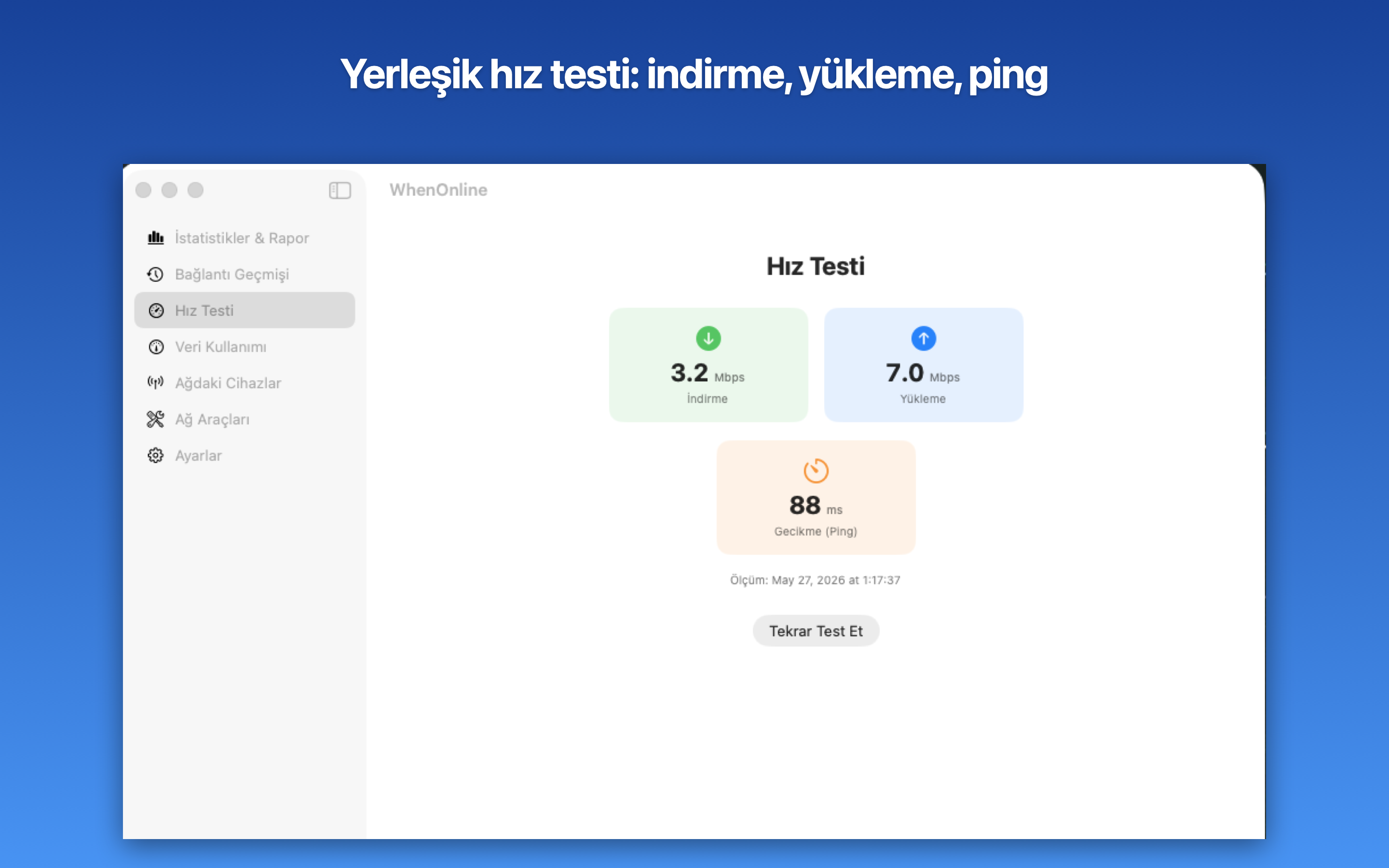Click the 88 ms ping value
1389x868 pixels.
click(x=816, y=506)
